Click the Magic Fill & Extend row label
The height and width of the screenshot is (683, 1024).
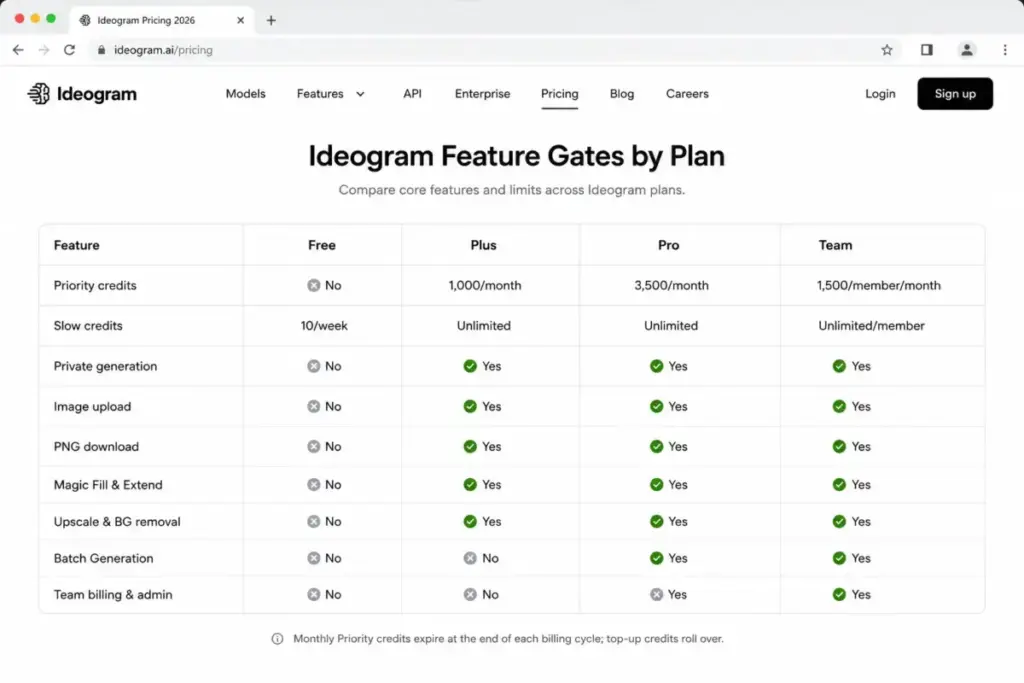(108, 484)
